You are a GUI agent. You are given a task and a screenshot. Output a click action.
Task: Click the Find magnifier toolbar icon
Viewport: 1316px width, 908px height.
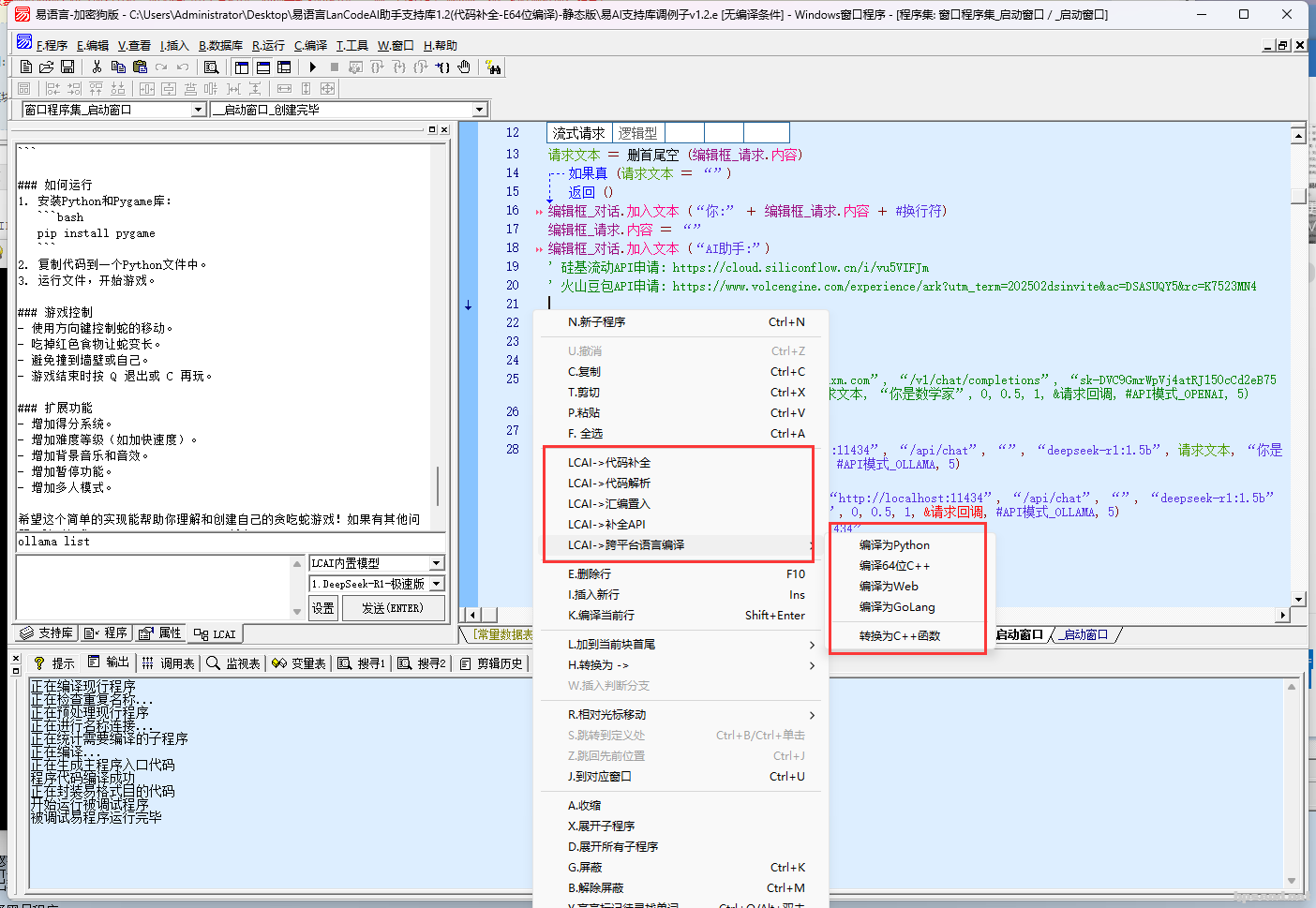(x=211, y=67)
